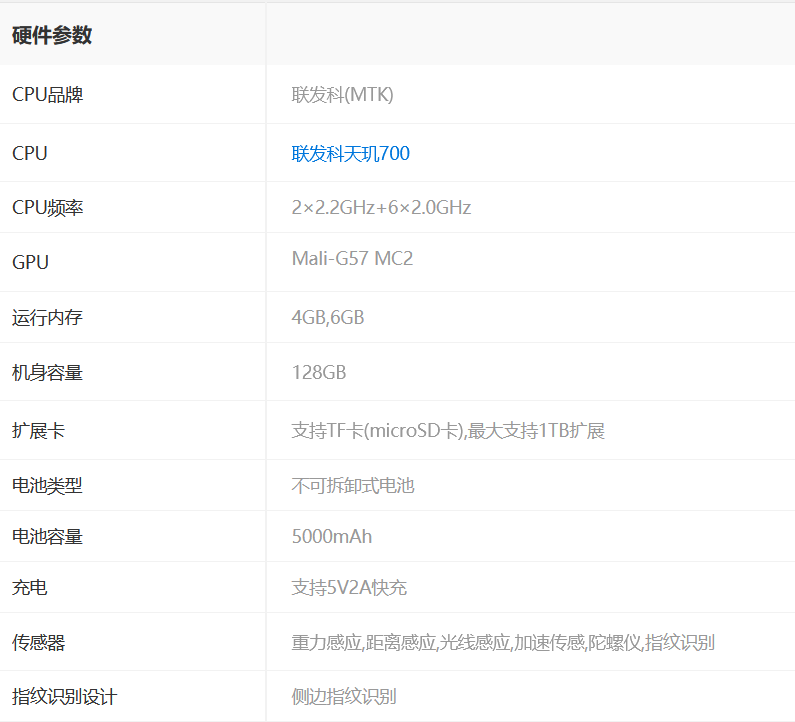Select the 支持TF卡(microSD卡) expansion value
The width and height of the screenshot is (795, 722).
tap(448, 431)
